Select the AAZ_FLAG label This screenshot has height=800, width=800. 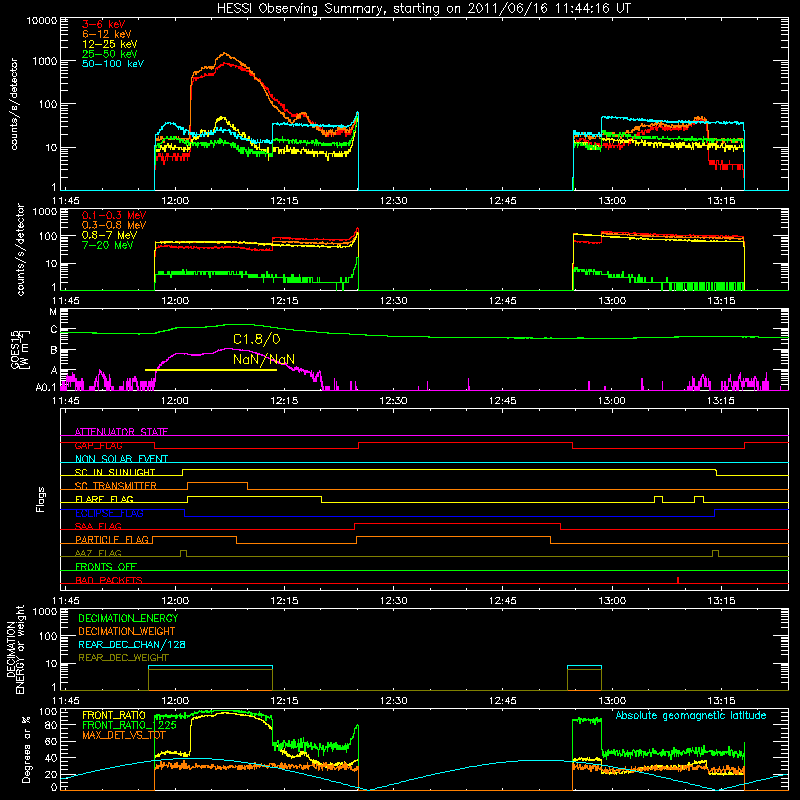98,553
